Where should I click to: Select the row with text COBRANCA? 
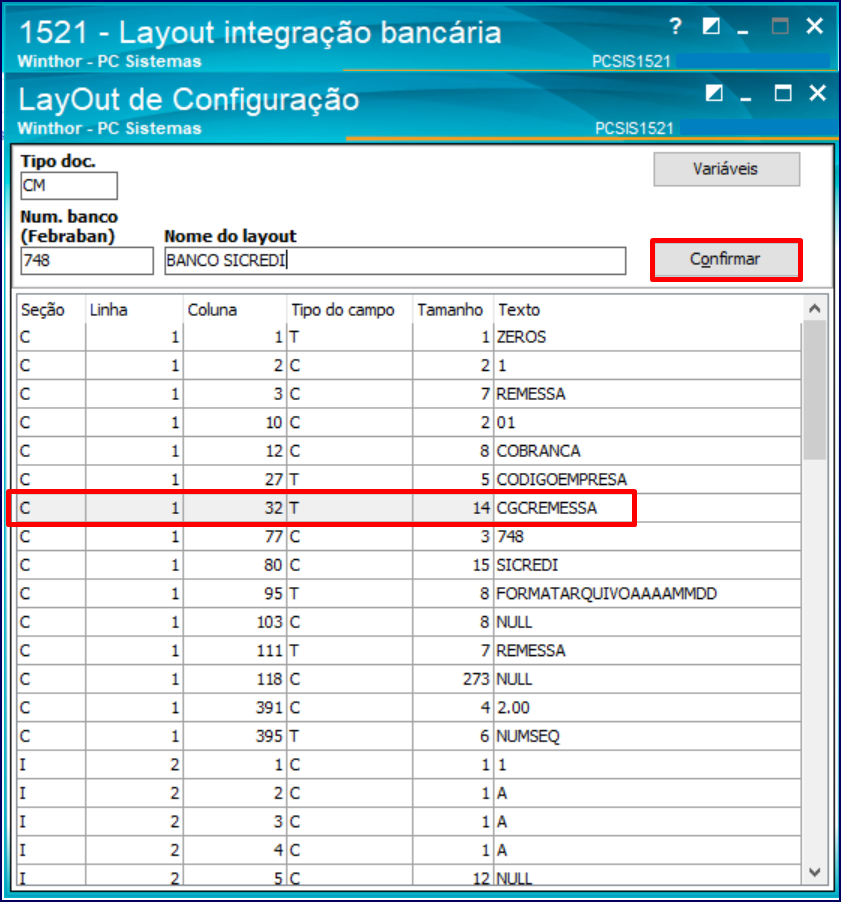(x=409, y=451)
